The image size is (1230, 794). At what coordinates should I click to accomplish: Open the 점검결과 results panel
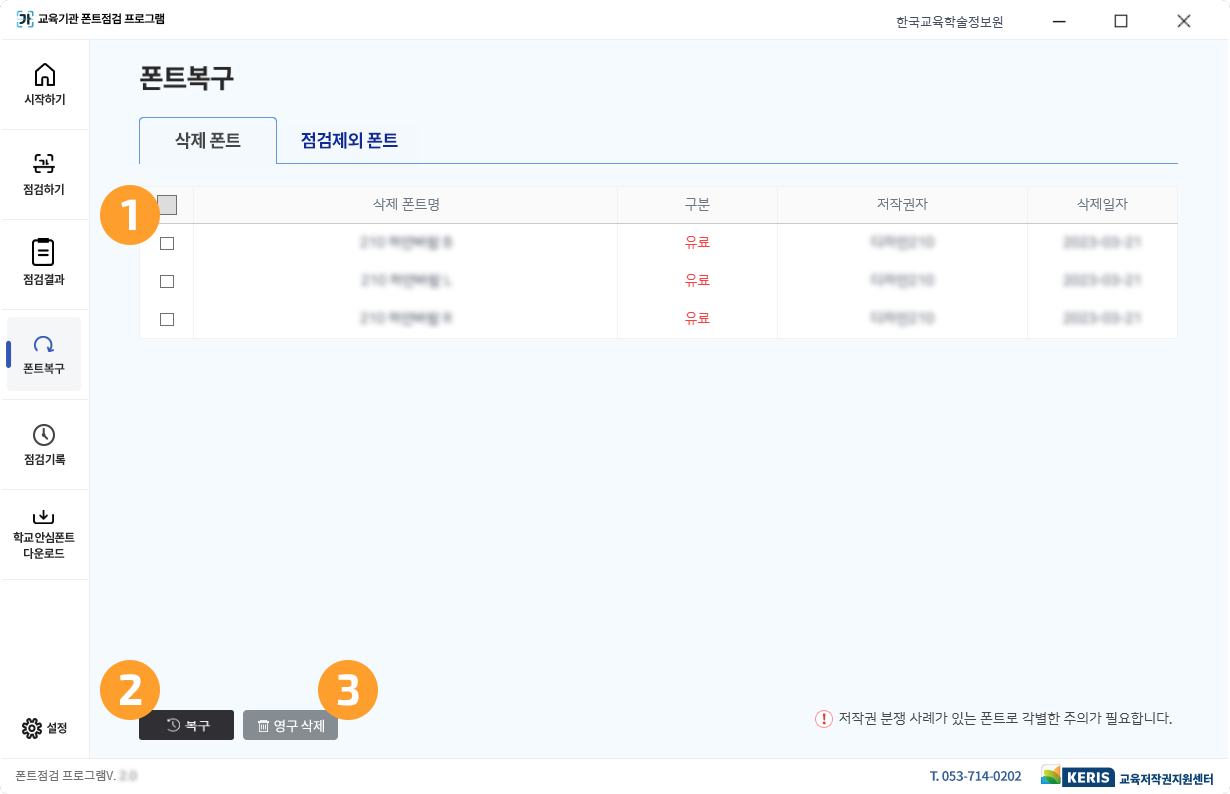tap(44, 264)
